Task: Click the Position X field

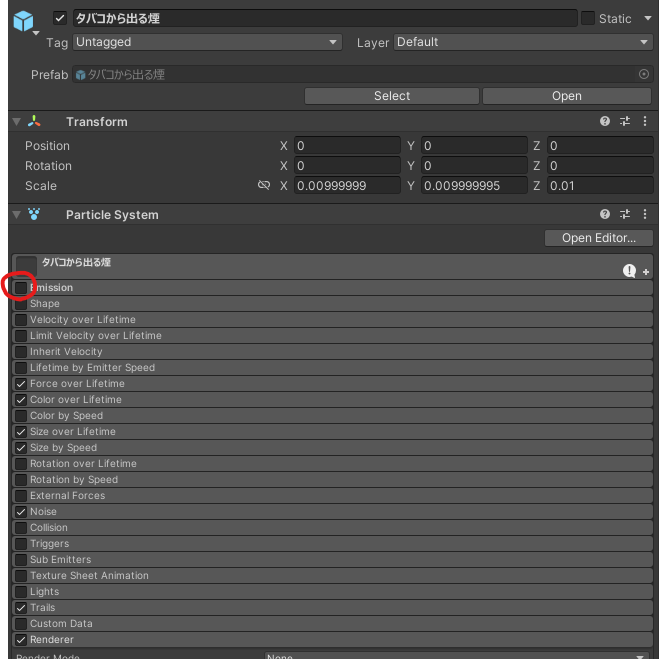Action: pos(347,145)
